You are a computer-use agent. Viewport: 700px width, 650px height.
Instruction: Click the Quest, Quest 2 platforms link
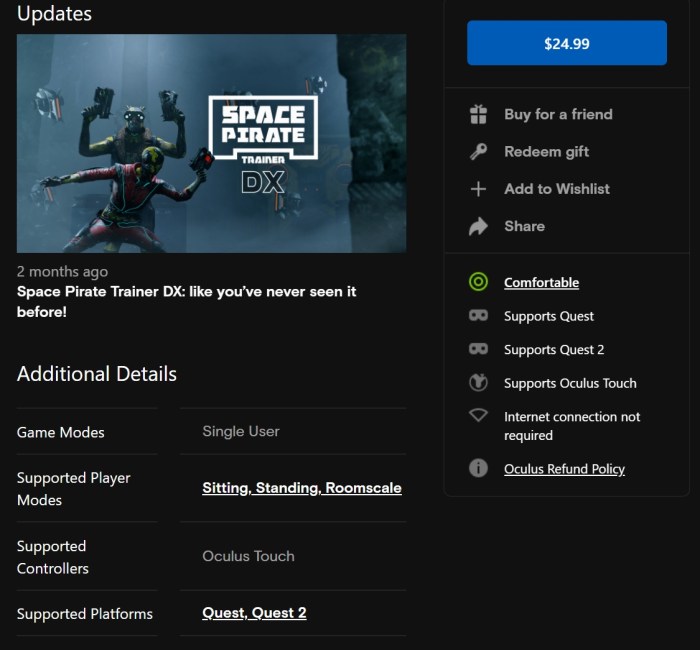(254, 613)
